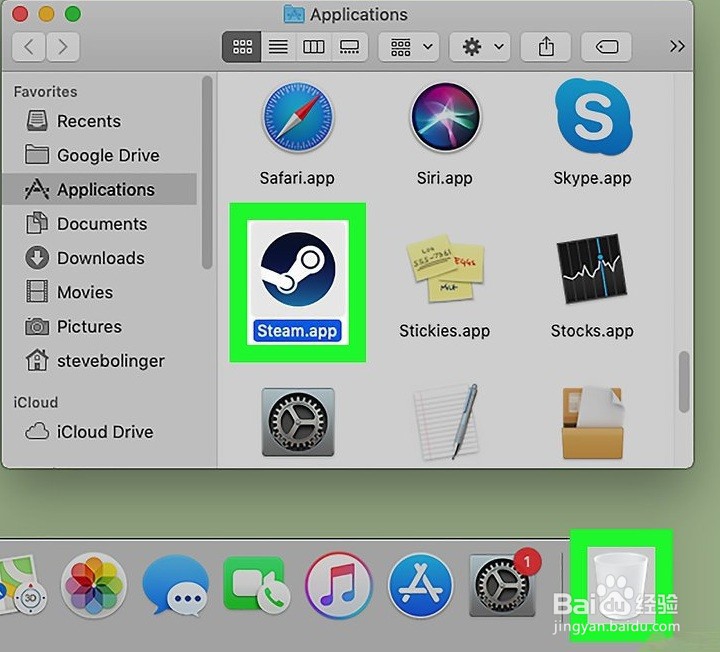The height and width of the screenshot is (652, 720).
Task: Click the file area vertical scrollbar
Action: 684,382
